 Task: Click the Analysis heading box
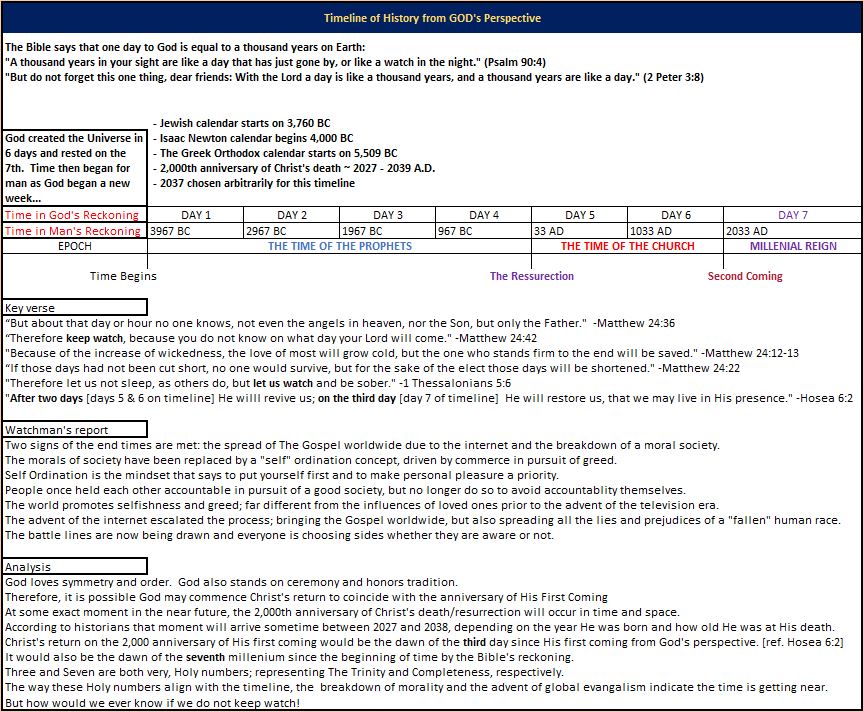(x=75, y=567)
